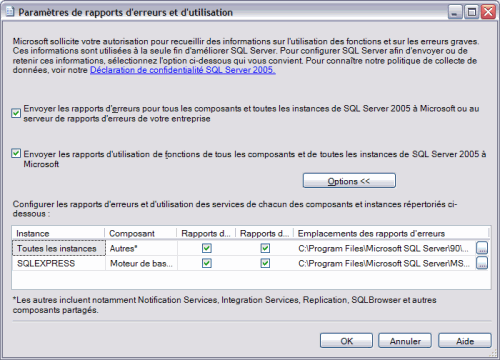This screenshot has height=360, width=500.
Task: Toggle second report checkbox in SQLEXPRESS row
Action: (x=265, y=263)
